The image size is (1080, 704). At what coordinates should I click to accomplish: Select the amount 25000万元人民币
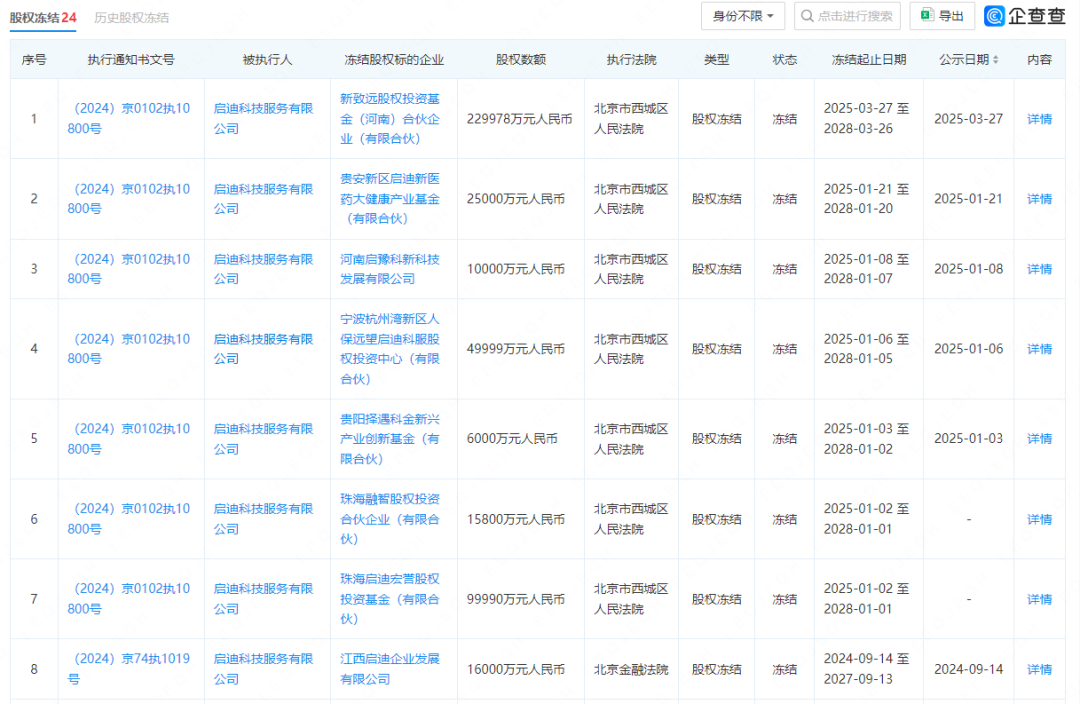coord(516,199)
